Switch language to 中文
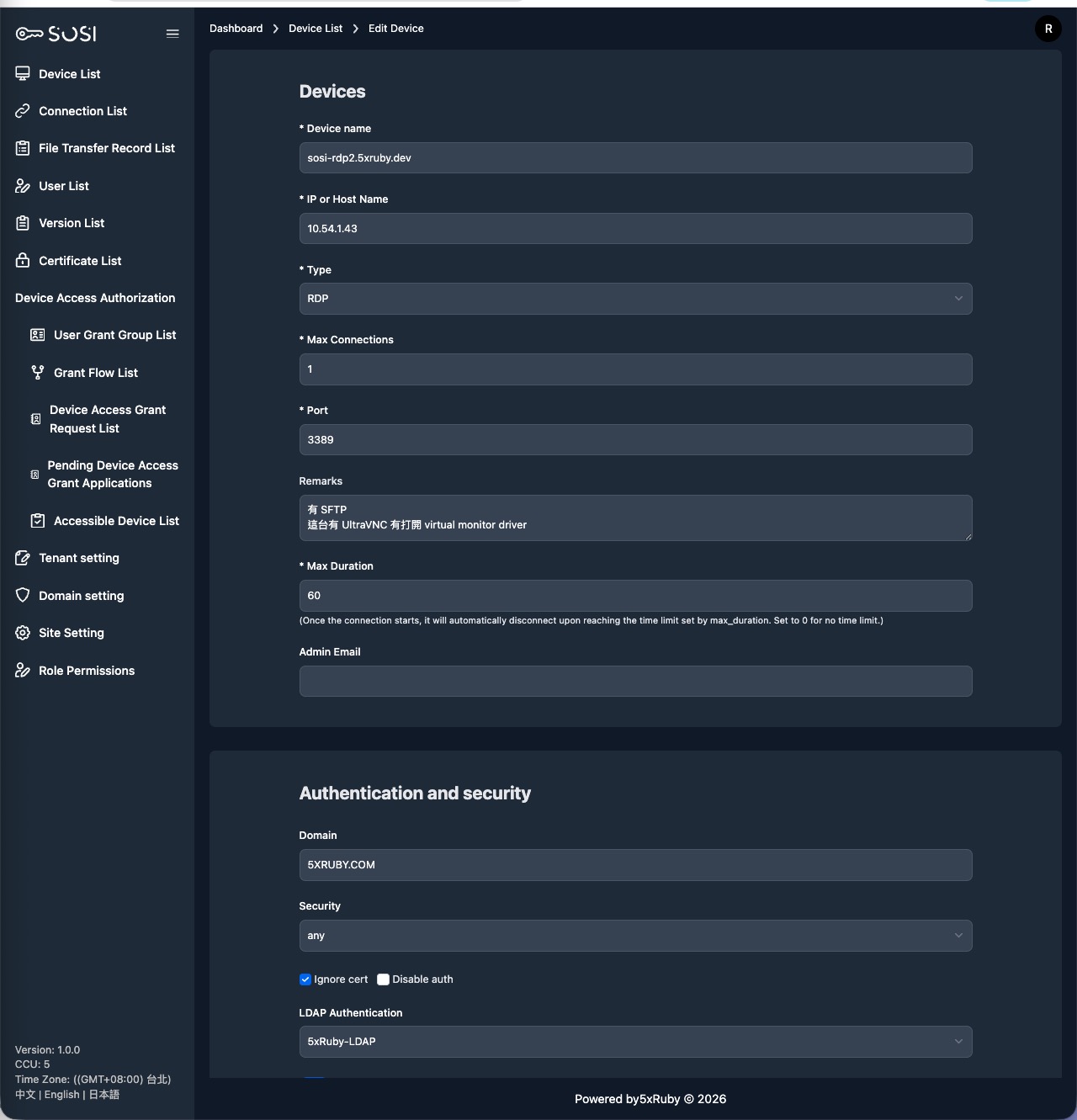This screenshot has width=1077, height=1120. pos(25,1095)
